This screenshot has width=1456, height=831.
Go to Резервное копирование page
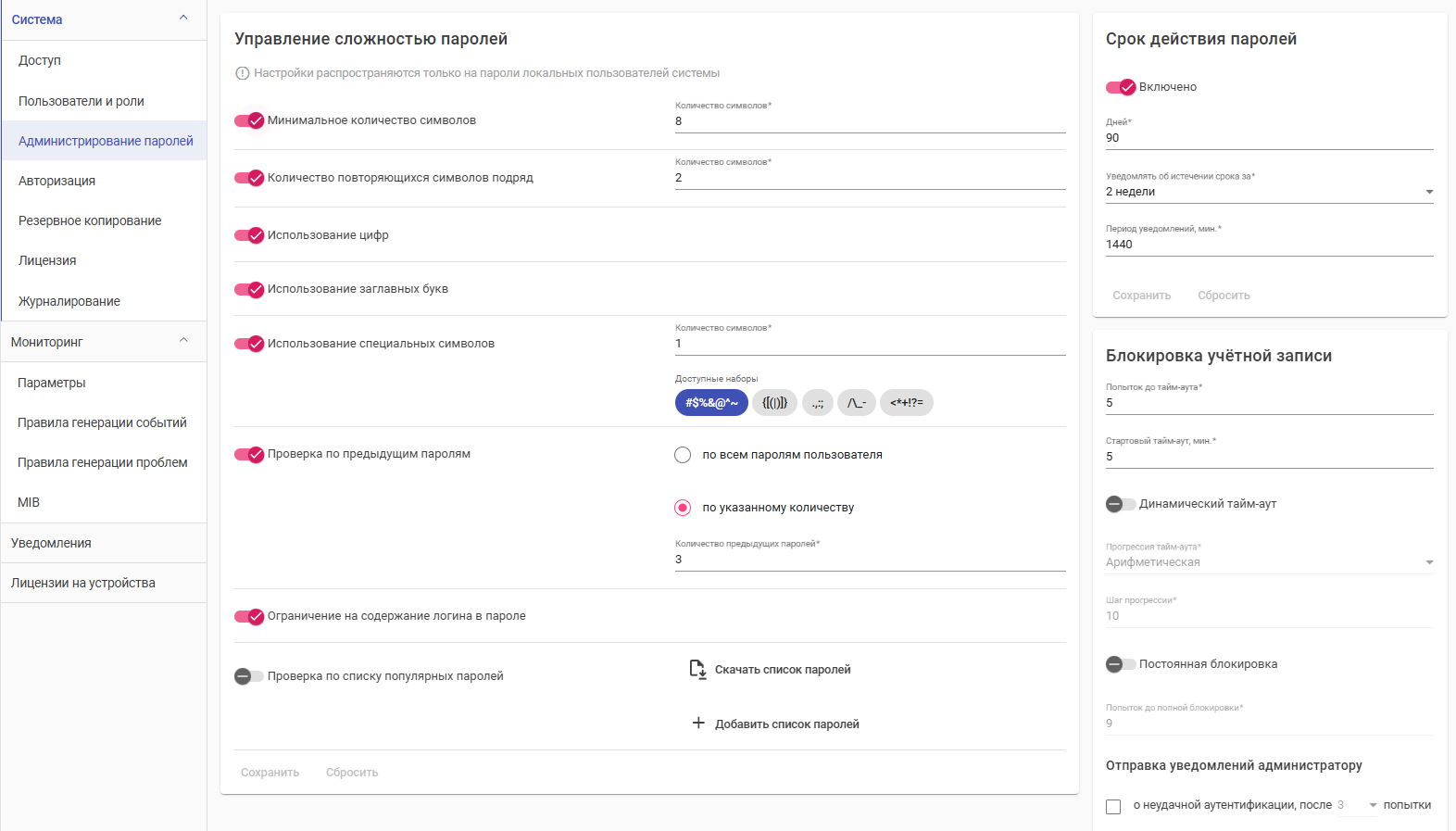(90, 220)
